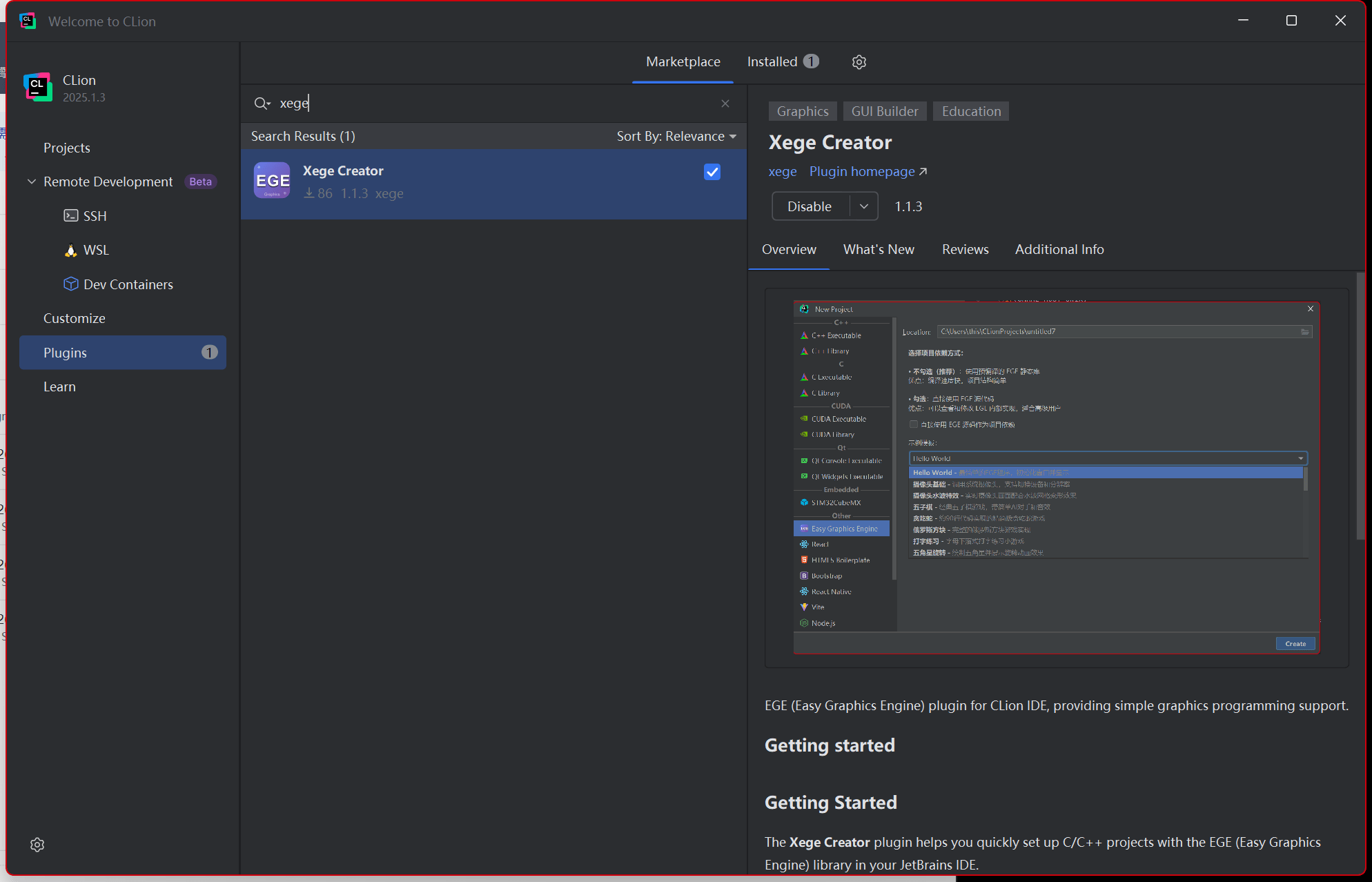This screenshot has height=882, width=1372.
Task: Open the Sort By Relevance dropdown
Action: [676, 137]
